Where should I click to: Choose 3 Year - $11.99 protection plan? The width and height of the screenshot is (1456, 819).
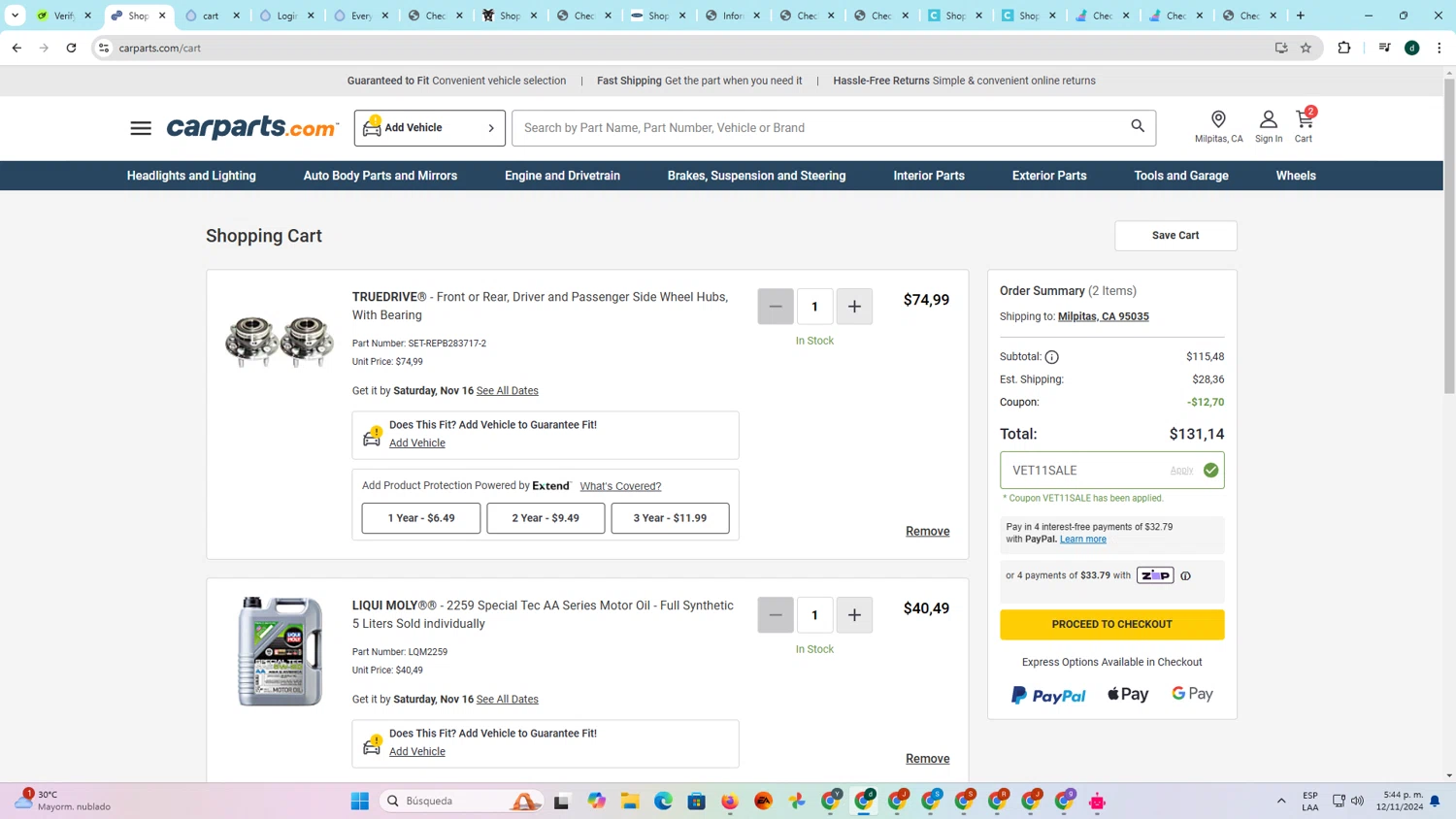click(670, 518)
